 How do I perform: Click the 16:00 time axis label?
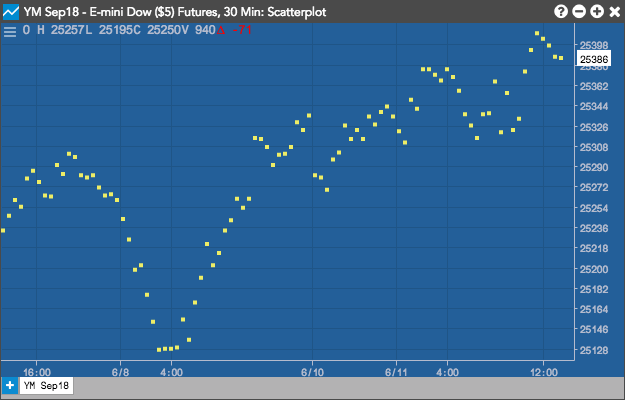tap(37, 373)
